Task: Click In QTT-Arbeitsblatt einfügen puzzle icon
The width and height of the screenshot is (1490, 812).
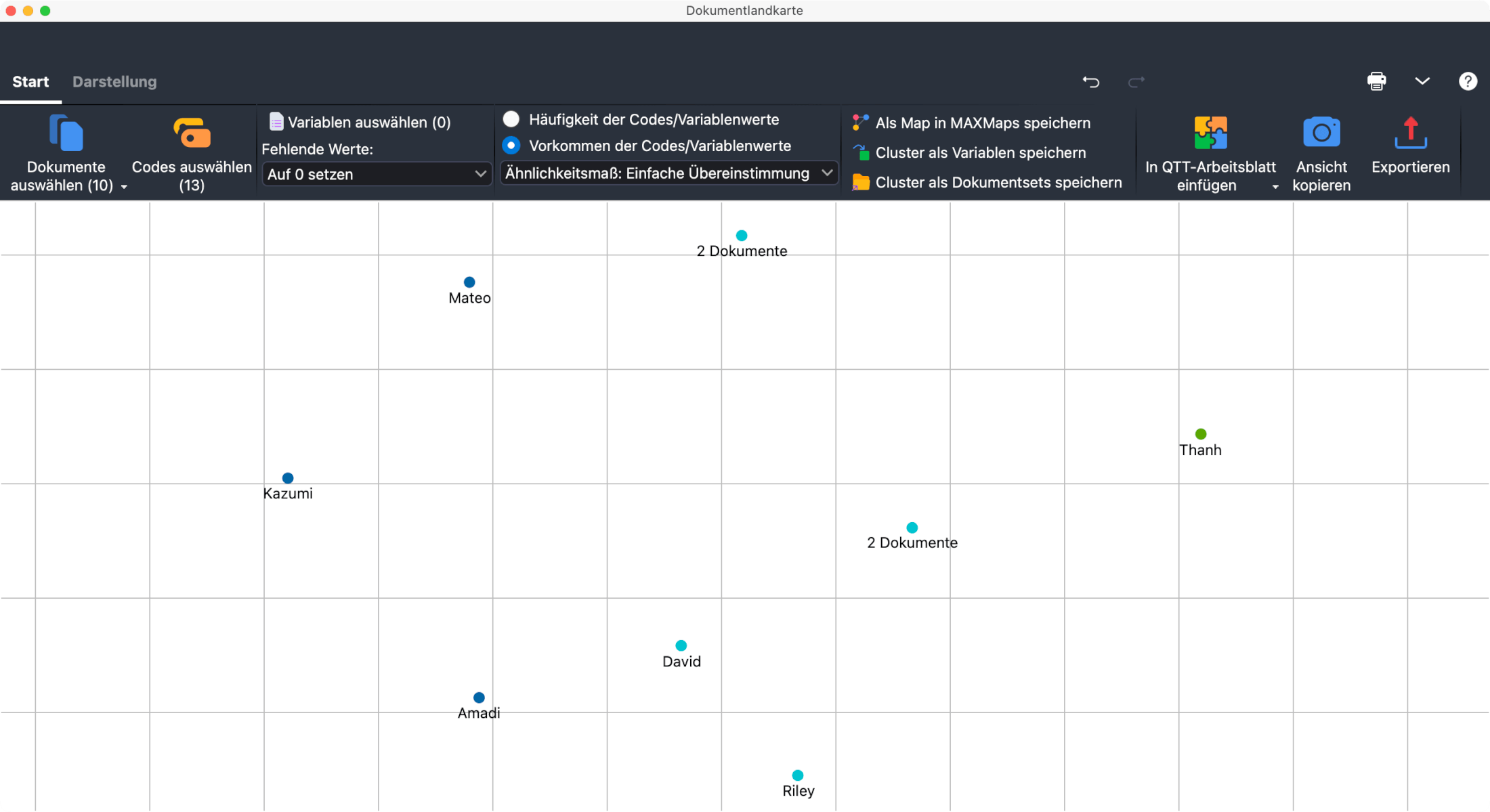Action: [1210, 133]
